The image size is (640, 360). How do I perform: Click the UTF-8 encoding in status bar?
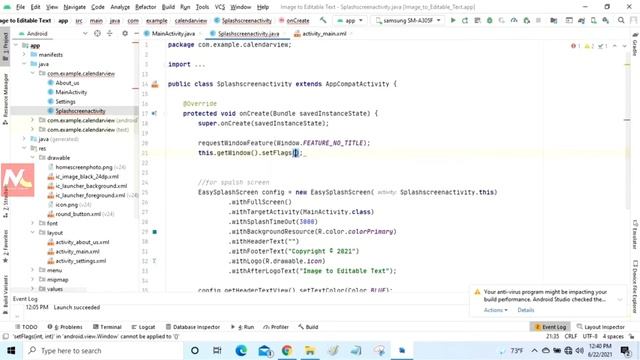(x=590, y=336)
